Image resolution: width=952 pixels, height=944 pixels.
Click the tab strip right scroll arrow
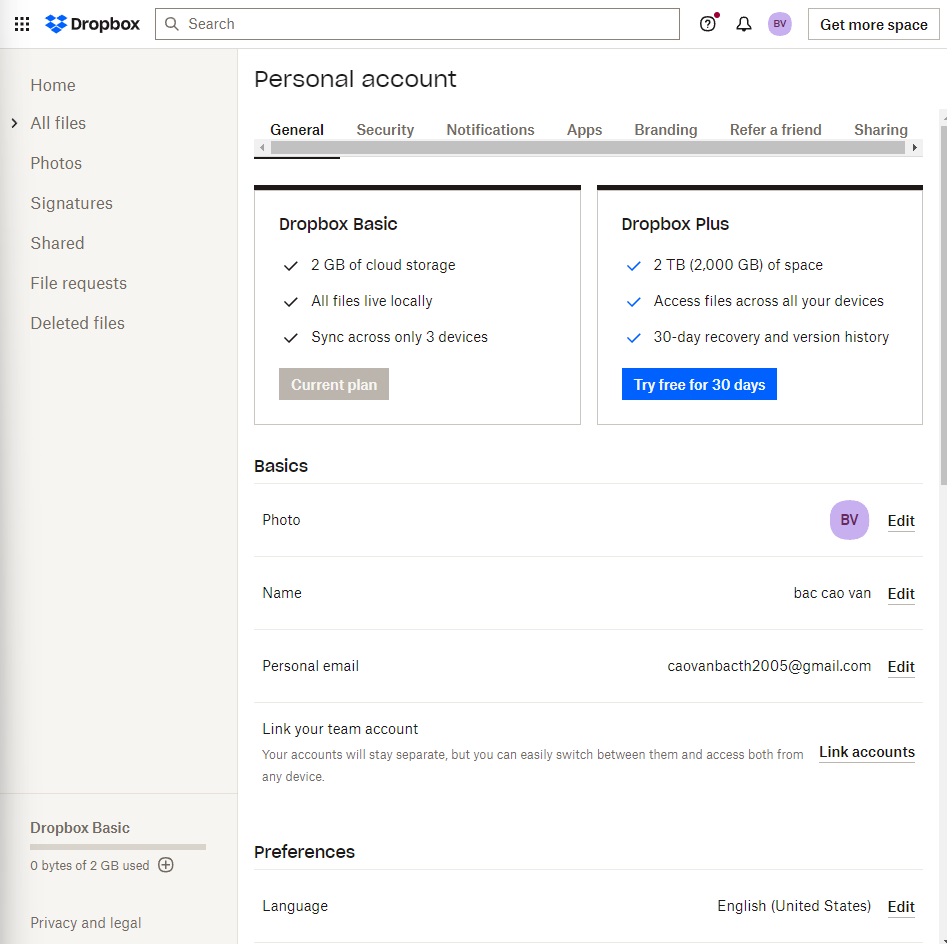pyautogui.click(x=914, y=148)
